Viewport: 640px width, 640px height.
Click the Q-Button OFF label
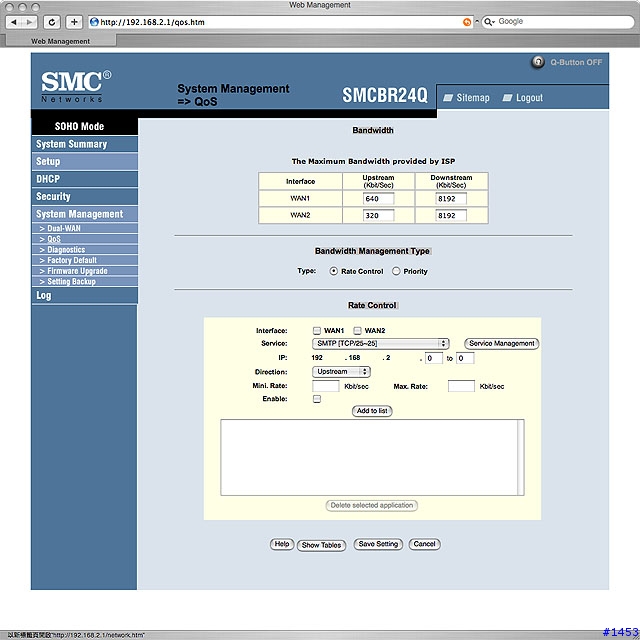click(x=576, y=62)
